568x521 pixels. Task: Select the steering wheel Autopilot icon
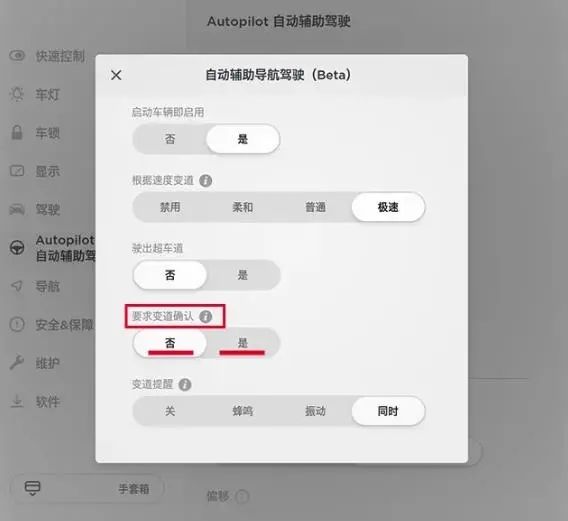point(17,248)
